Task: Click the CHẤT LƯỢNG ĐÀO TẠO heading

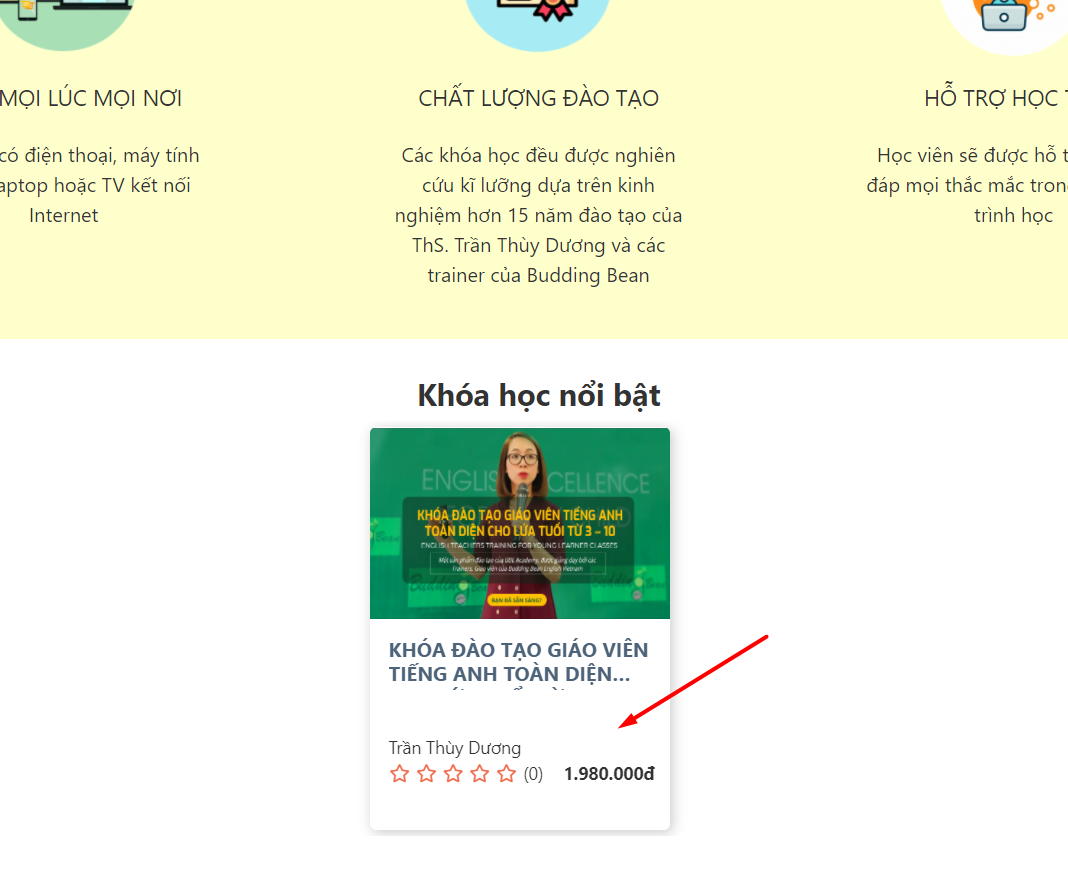Action: (x=539, y=99)
